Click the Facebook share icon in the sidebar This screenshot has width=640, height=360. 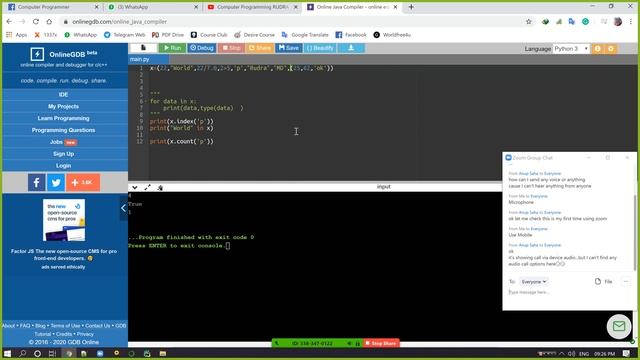36,182
